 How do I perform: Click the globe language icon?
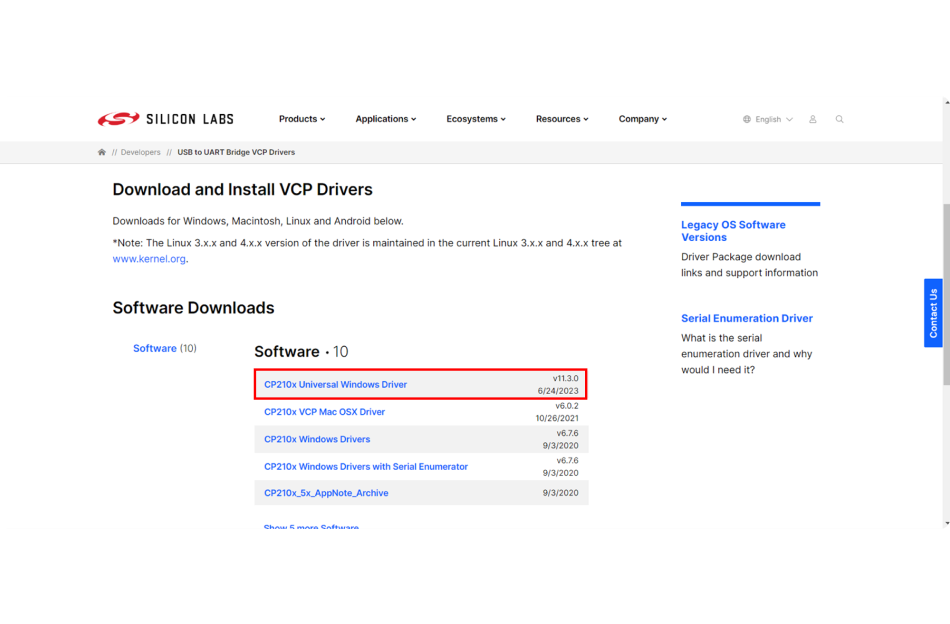pos(746,119)
